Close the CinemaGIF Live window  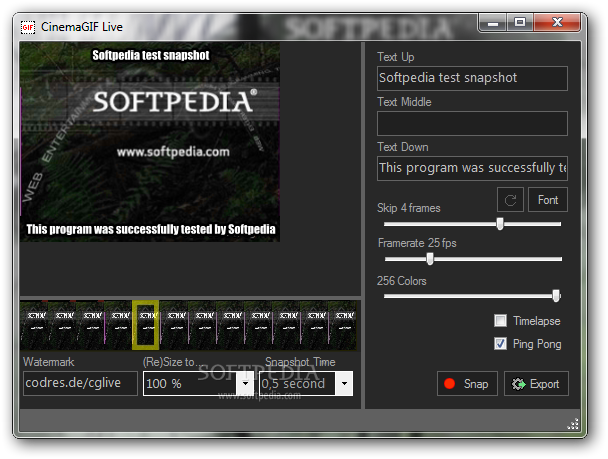pyautogui.click(x=557, y=22)
